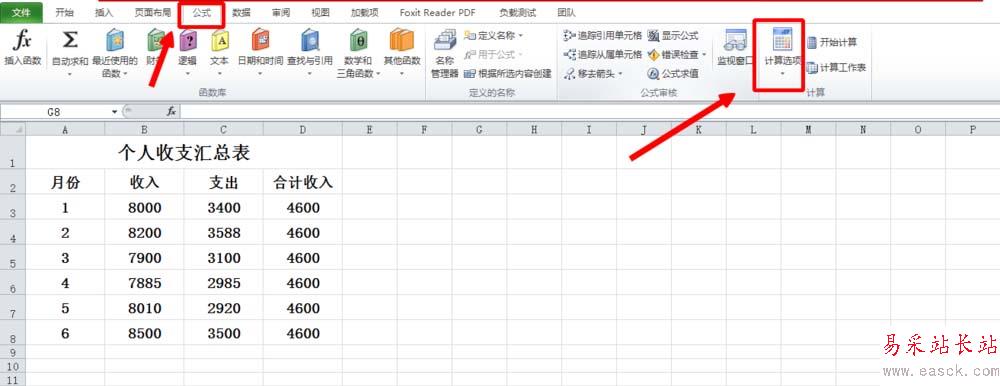This screenshot has width=1000, height=386.
Task: Click Create from Selection (根据所选内容创建)
Action: coord(508,73)
